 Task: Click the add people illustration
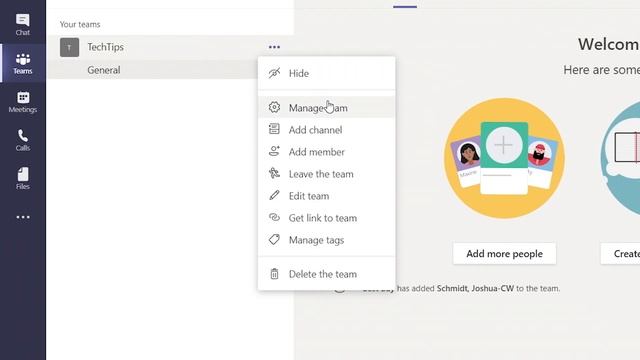[x=504, y=158]
